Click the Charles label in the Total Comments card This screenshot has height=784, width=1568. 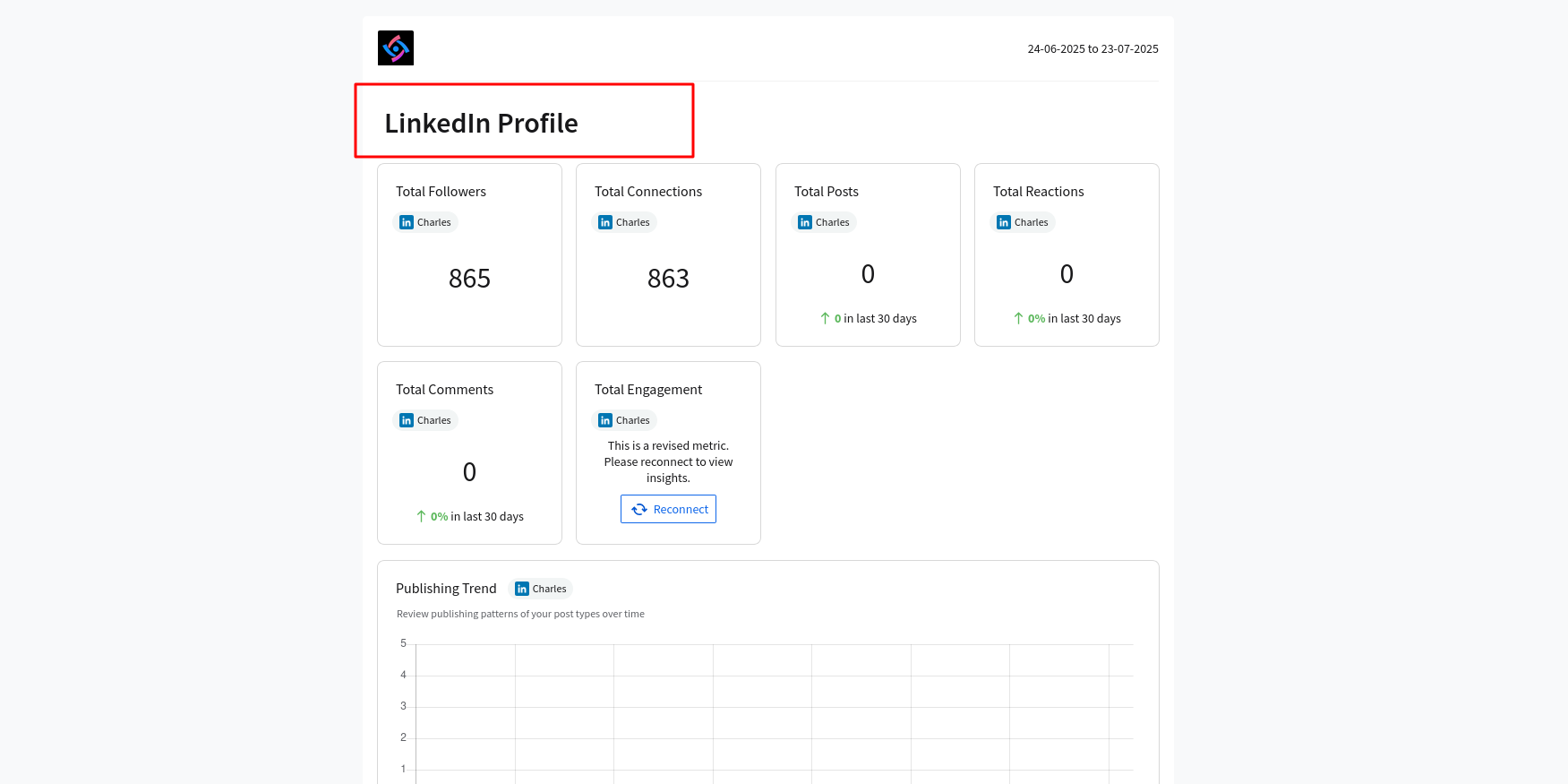point(434,420)
